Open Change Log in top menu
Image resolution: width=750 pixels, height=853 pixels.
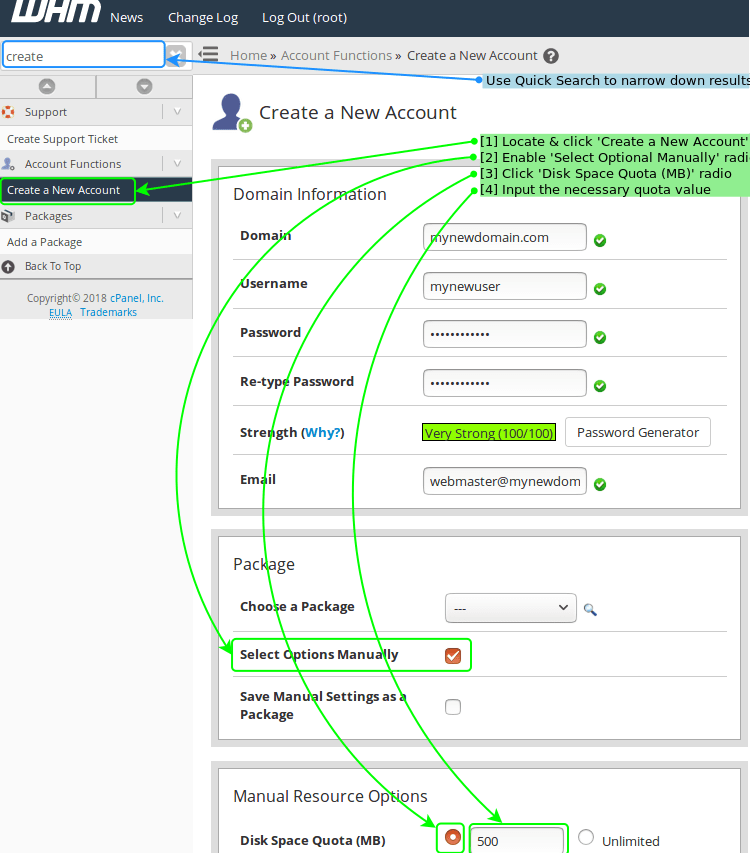click(202, 17)
